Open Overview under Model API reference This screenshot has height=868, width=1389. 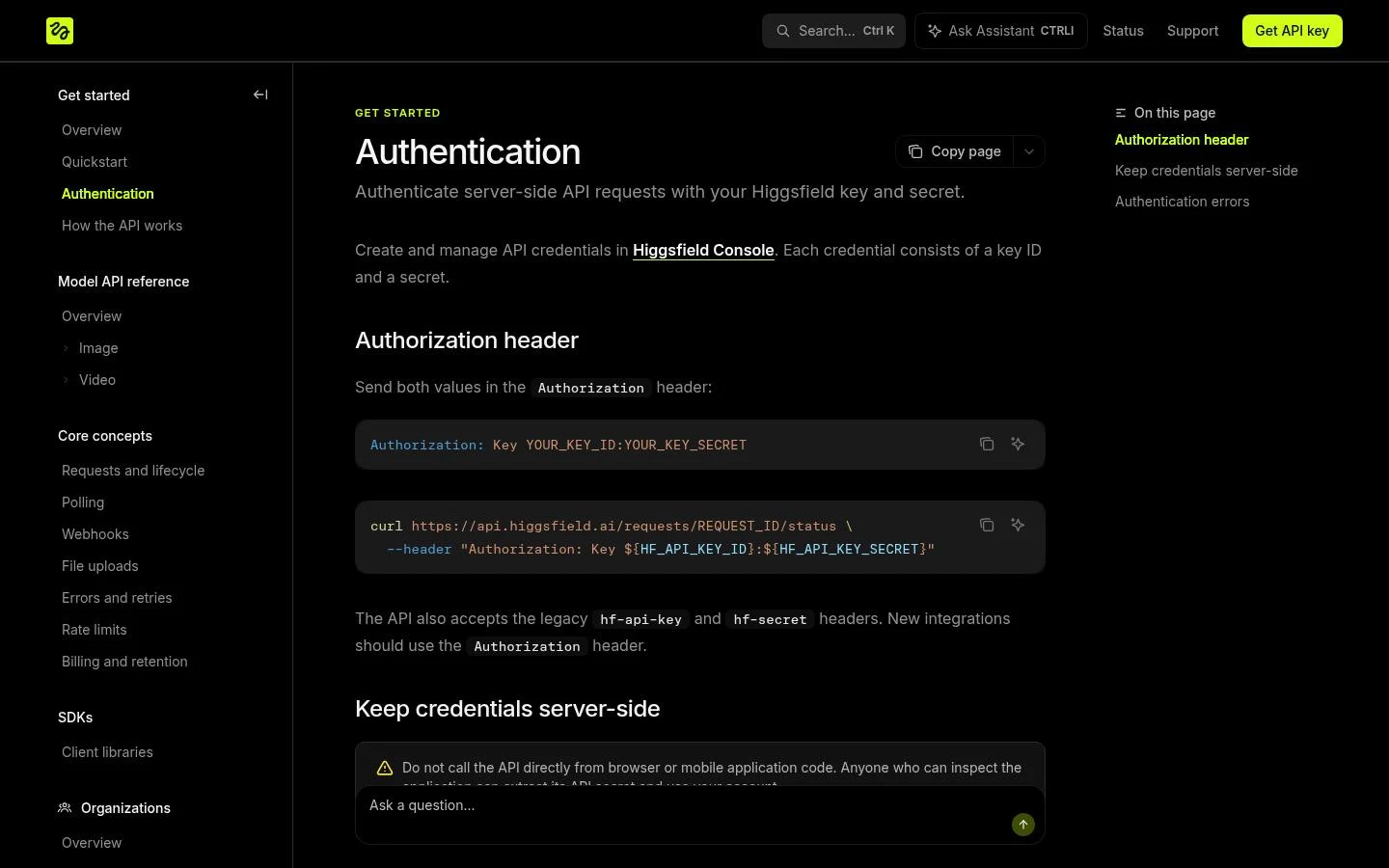pos(92,316)
